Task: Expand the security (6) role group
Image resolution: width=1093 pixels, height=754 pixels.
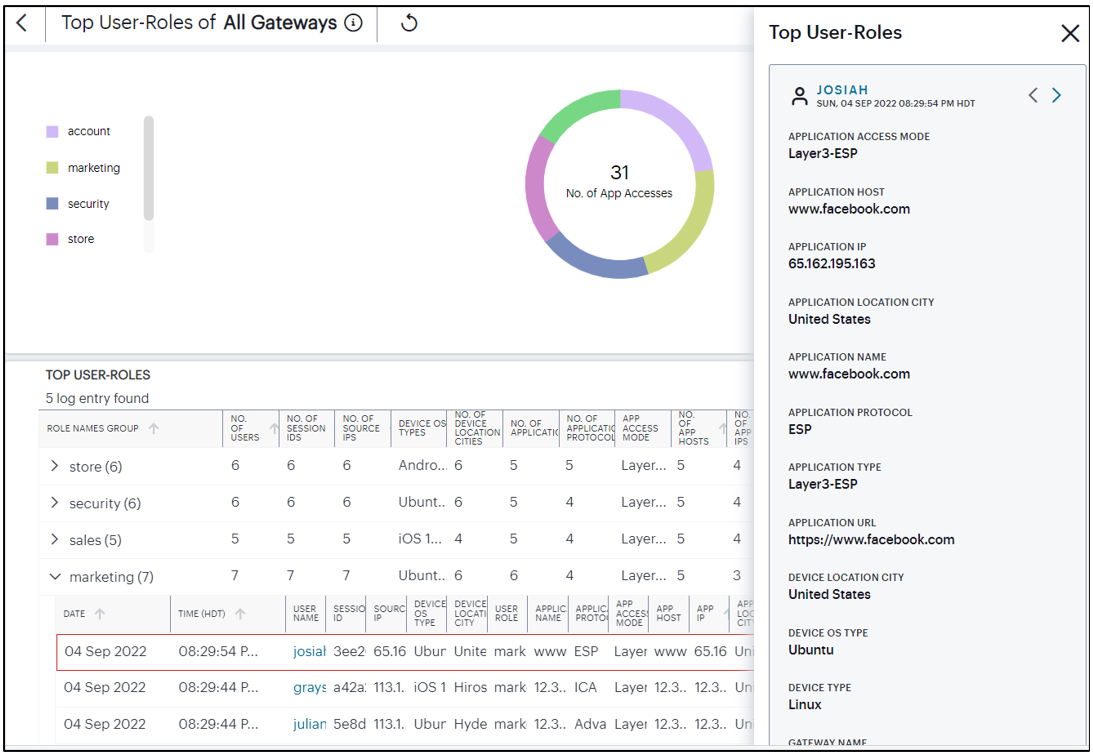Action: [x=55, y=503]
